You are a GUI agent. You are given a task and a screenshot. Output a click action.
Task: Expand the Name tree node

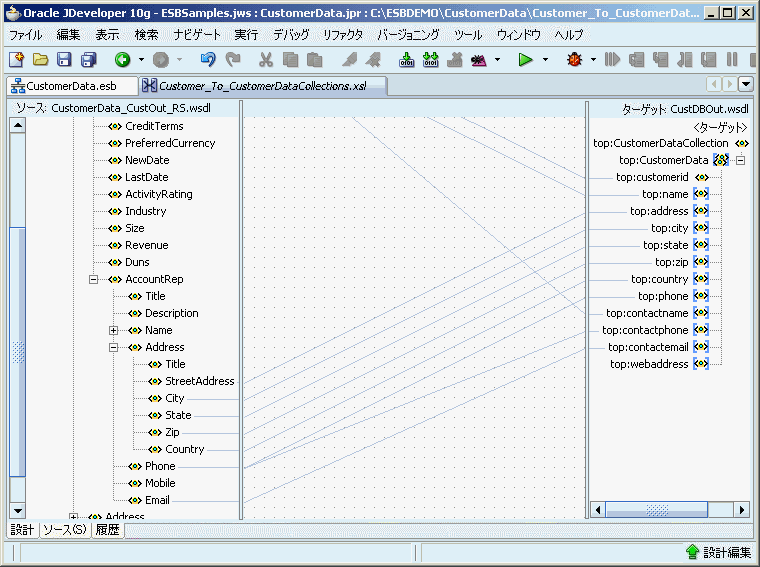point(113,331)
